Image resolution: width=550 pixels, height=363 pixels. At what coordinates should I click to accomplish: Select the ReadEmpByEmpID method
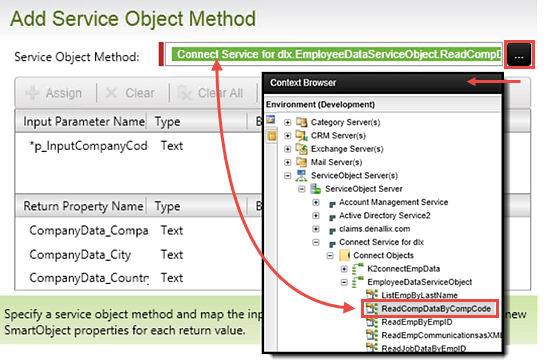(x=417, y=322)
